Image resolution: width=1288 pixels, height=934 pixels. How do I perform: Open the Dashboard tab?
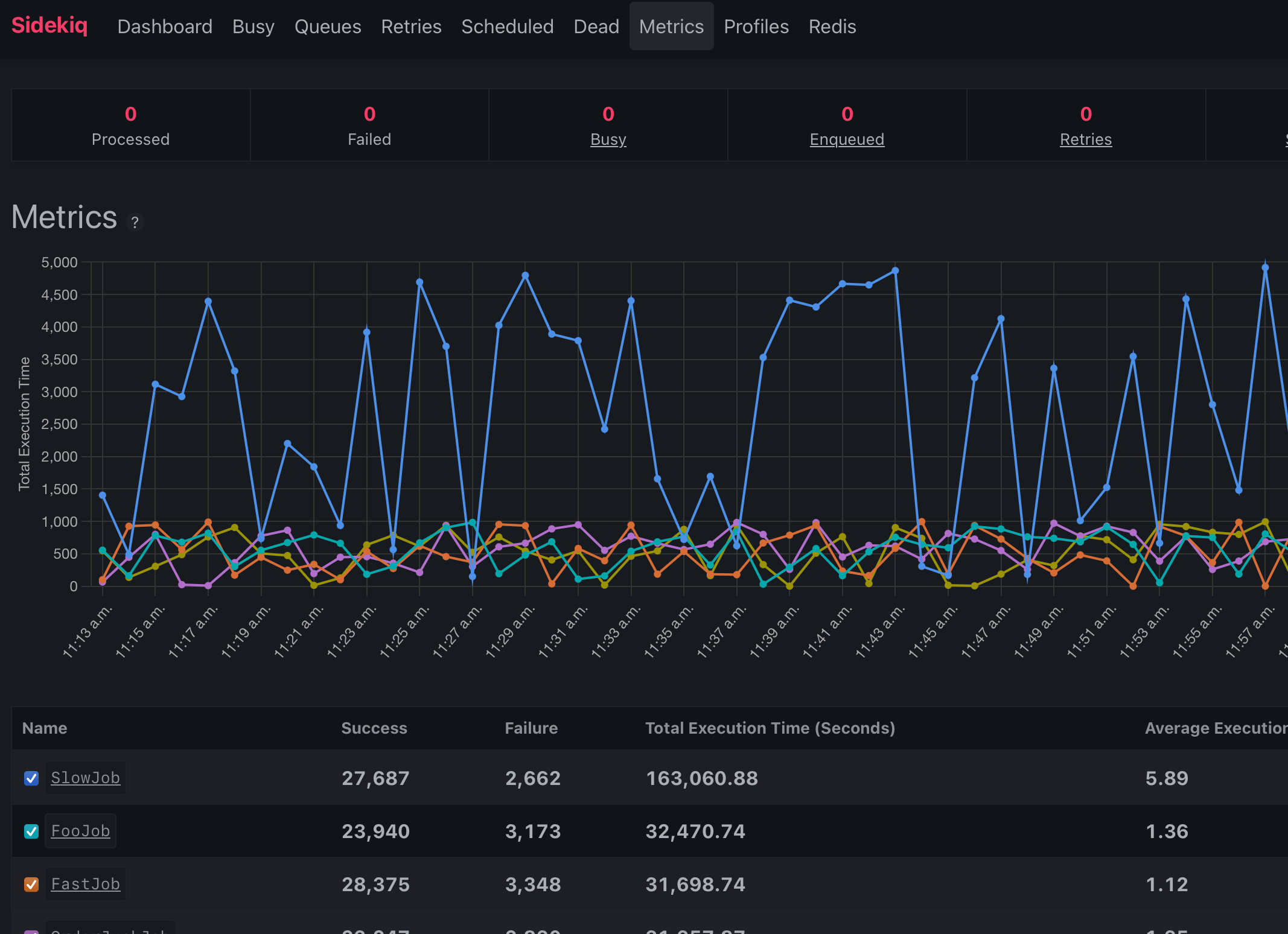(x=165, y=27)
